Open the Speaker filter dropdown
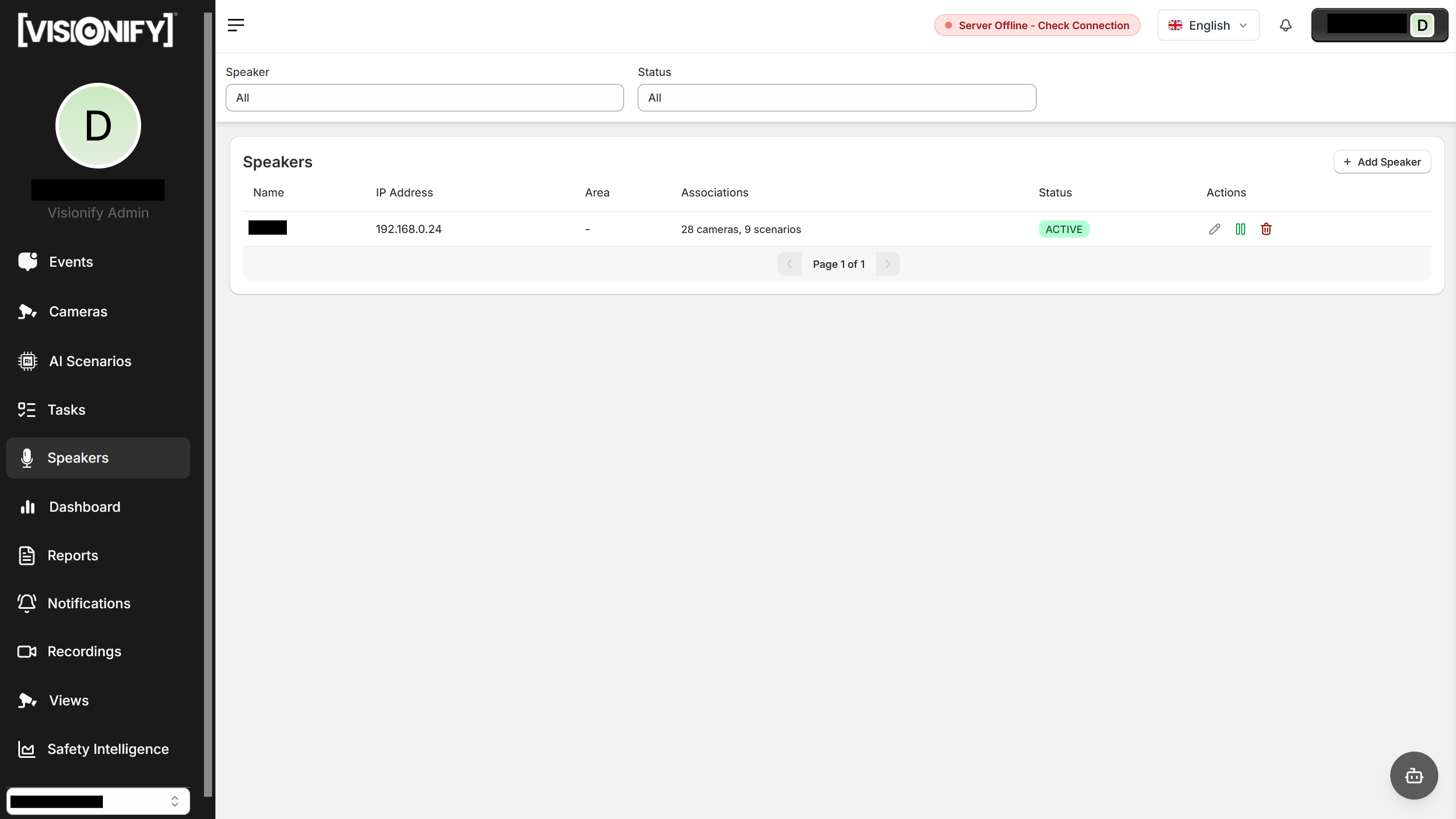The image size is (1456, 819). (425, 98)
